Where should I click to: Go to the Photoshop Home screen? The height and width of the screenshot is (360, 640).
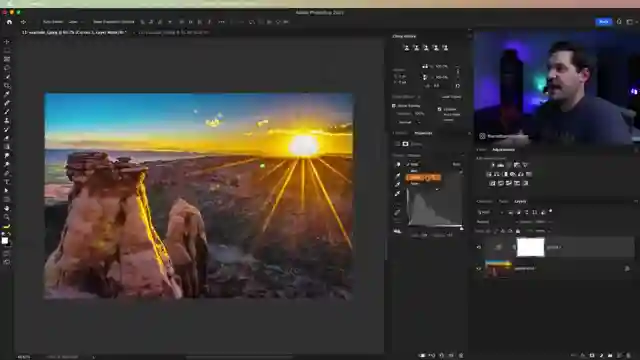point(9,22)
